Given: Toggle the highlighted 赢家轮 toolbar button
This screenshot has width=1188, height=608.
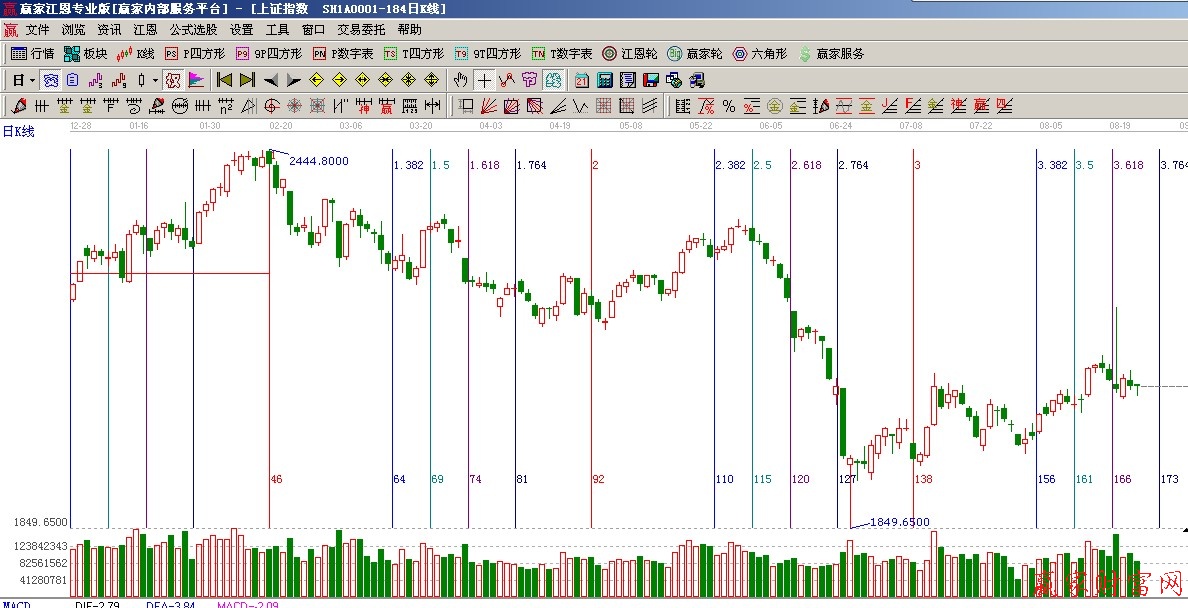Looking at the screenshot, I should tap(553, 80).
